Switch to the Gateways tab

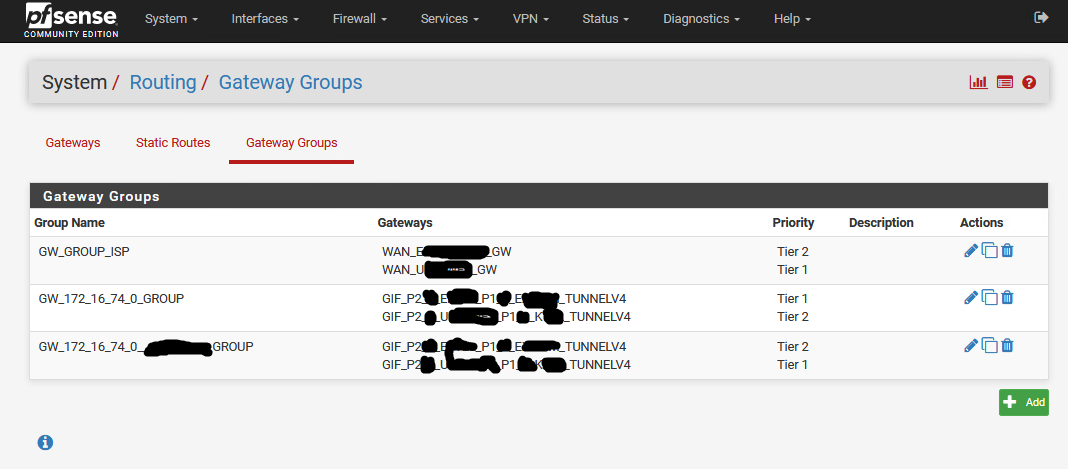[x=73, y=143]
